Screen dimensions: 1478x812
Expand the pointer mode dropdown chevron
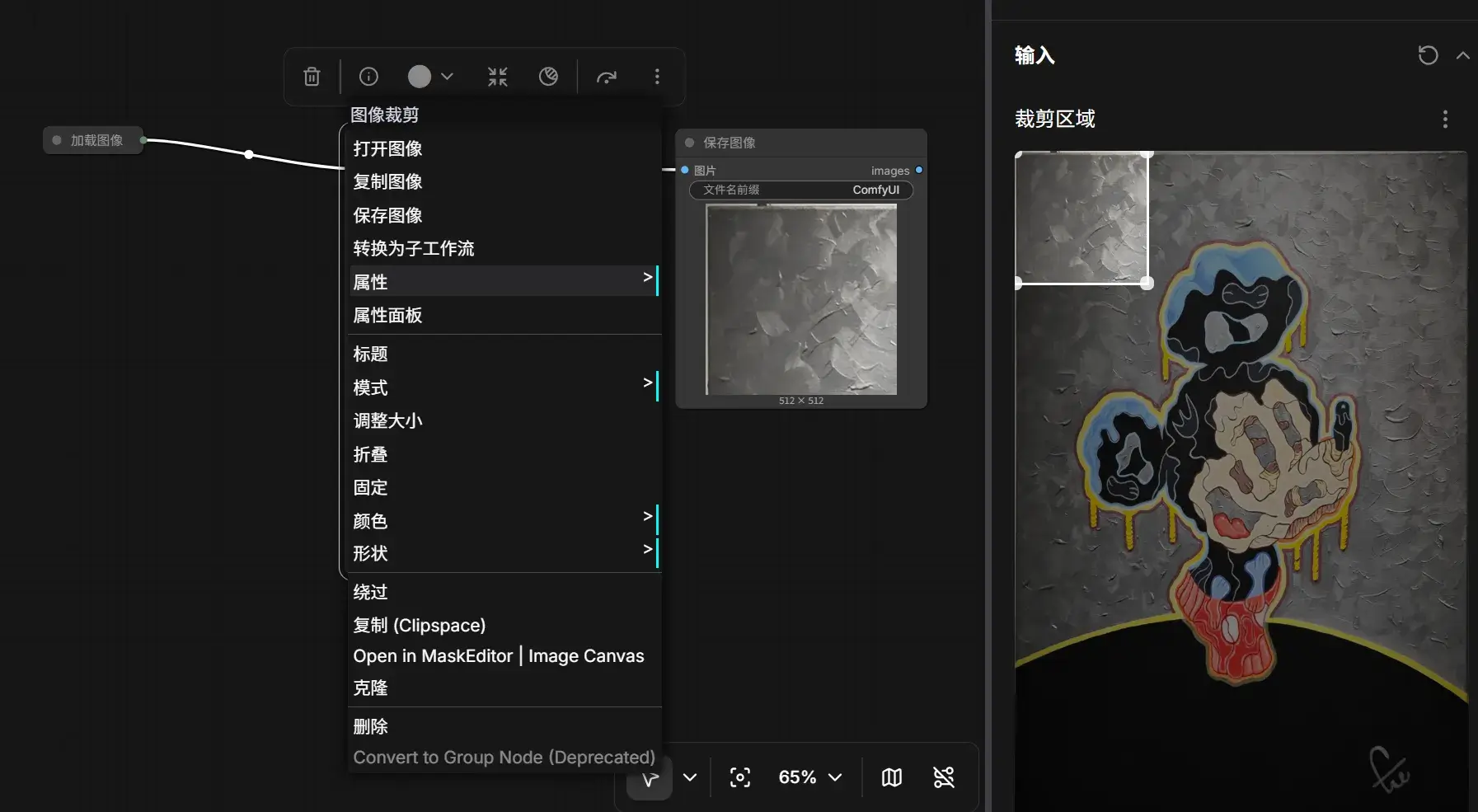click(690, 777)
